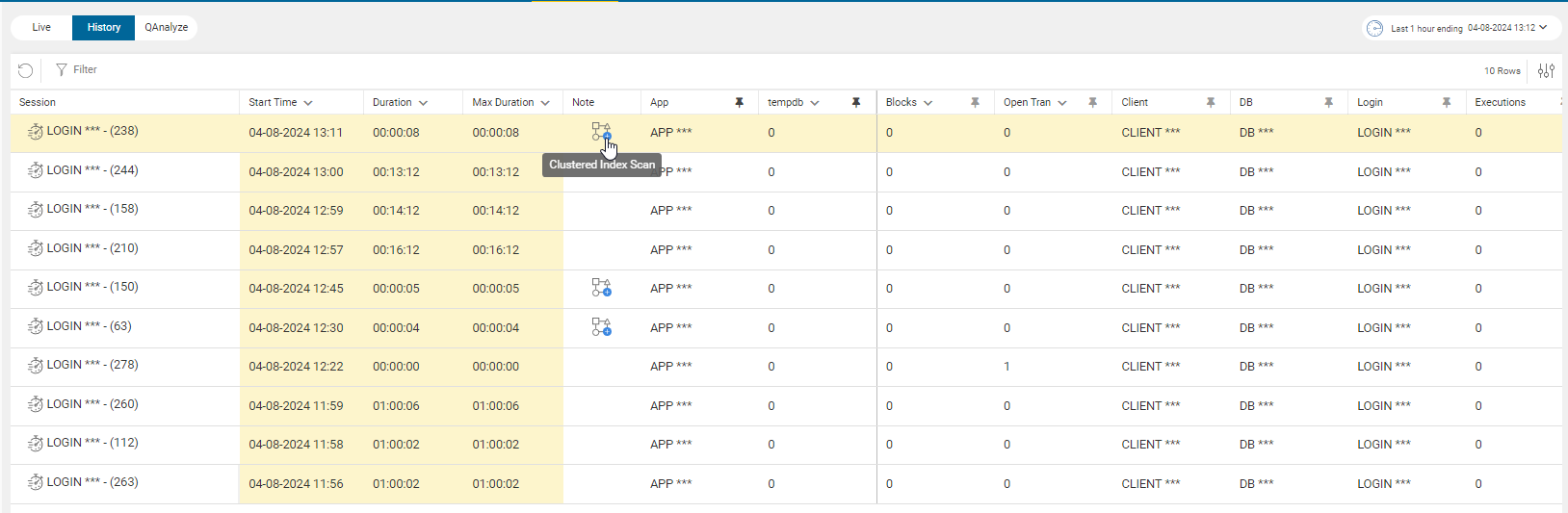Viewport: 1568px width, 513px height.
Task: Click the plan note icon in 12:45 row
Action: tap(601, 288)
